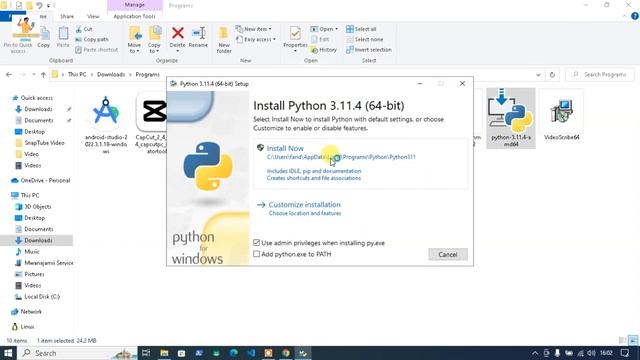Create a New folder from ribbon
640x360 pixels.
[x=224, y=40]
